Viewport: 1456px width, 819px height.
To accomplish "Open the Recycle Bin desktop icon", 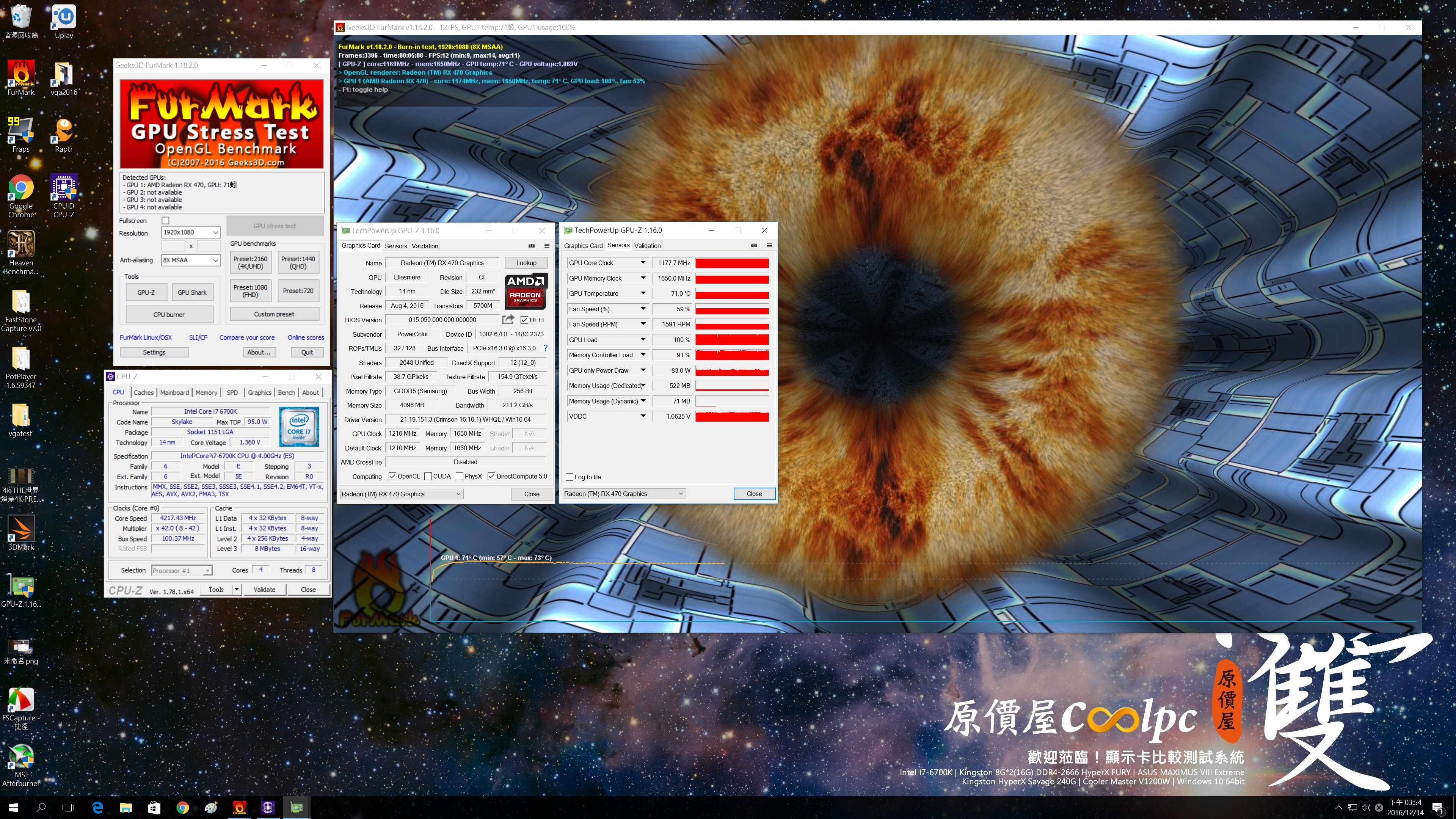I will [x=21, y=22].
